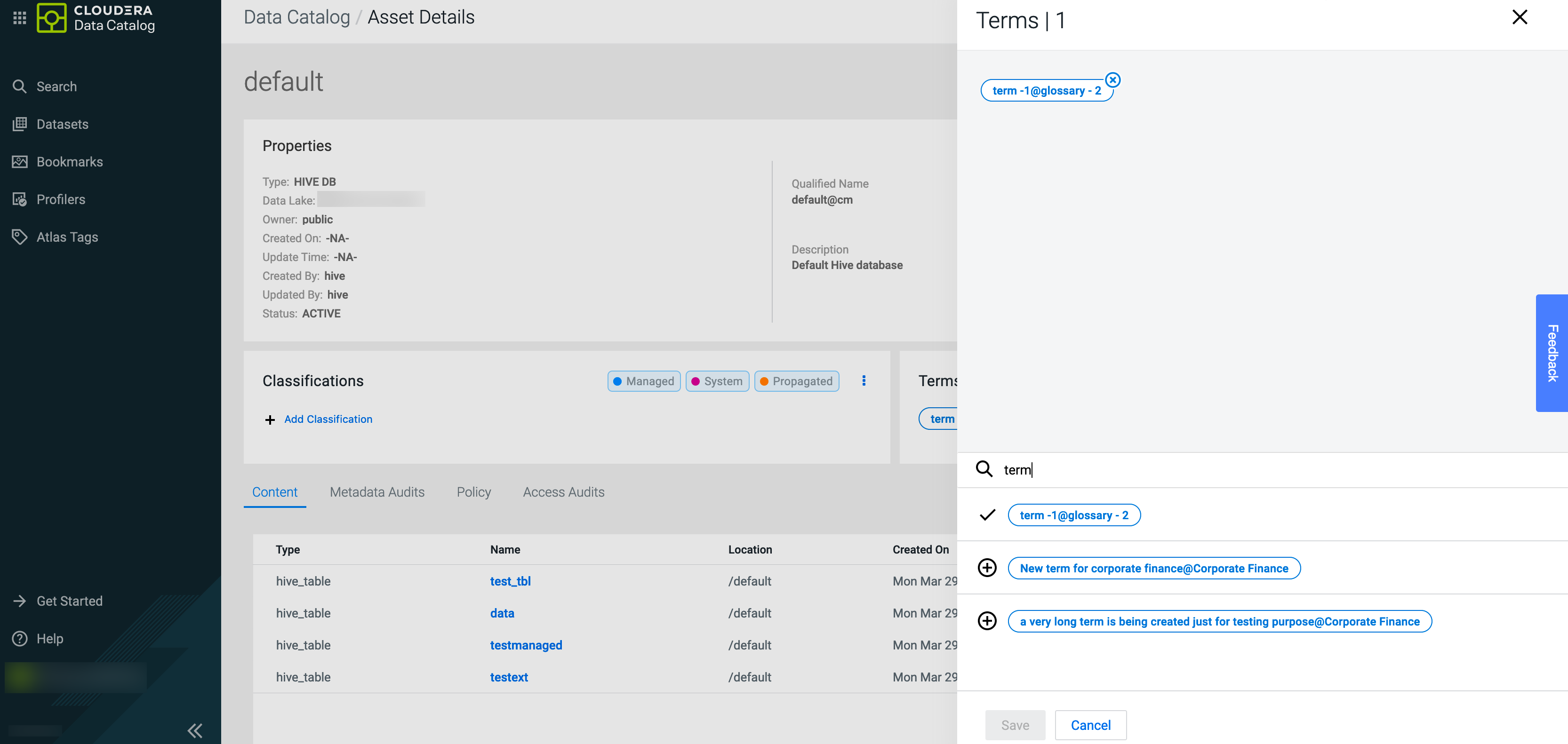Click the Bookmarks icon in sidebar

[x=19, y=162]
